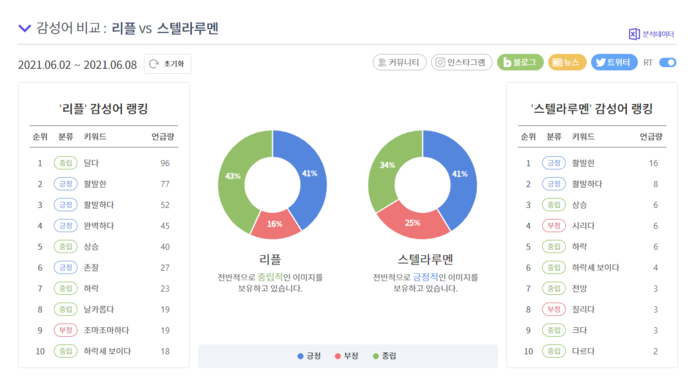
Task: Toggle the 중립 legend item
Action: [384, 356]
